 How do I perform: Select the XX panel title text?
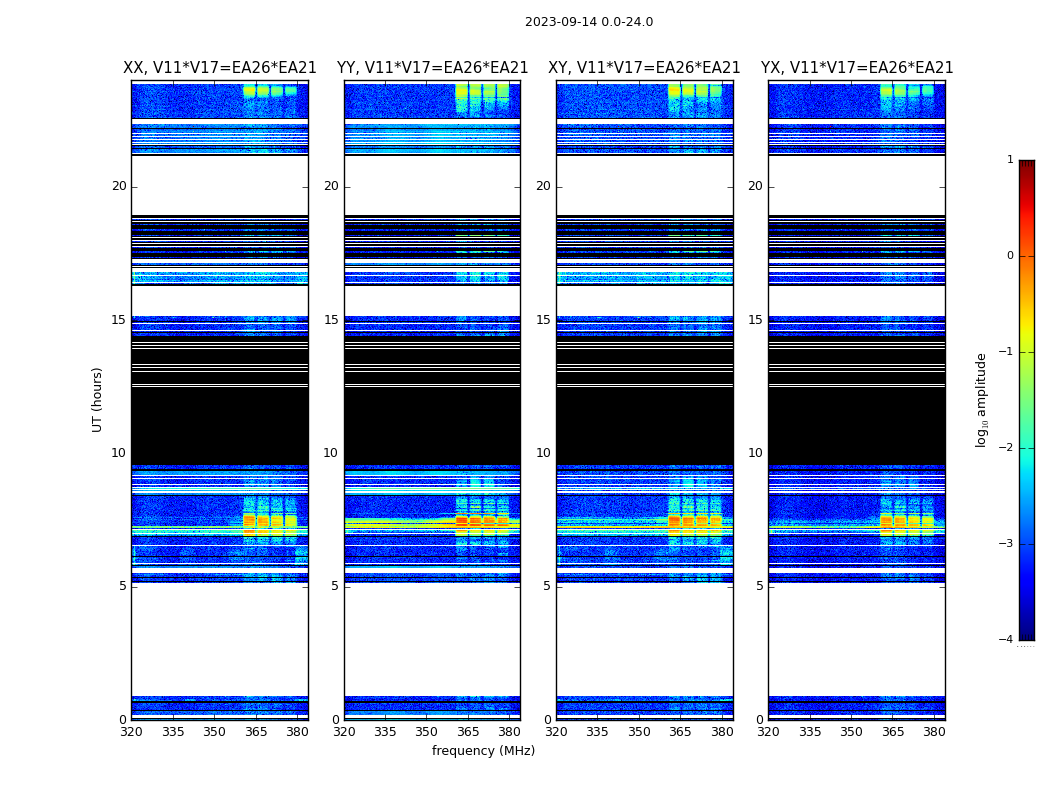click(219, 68)
